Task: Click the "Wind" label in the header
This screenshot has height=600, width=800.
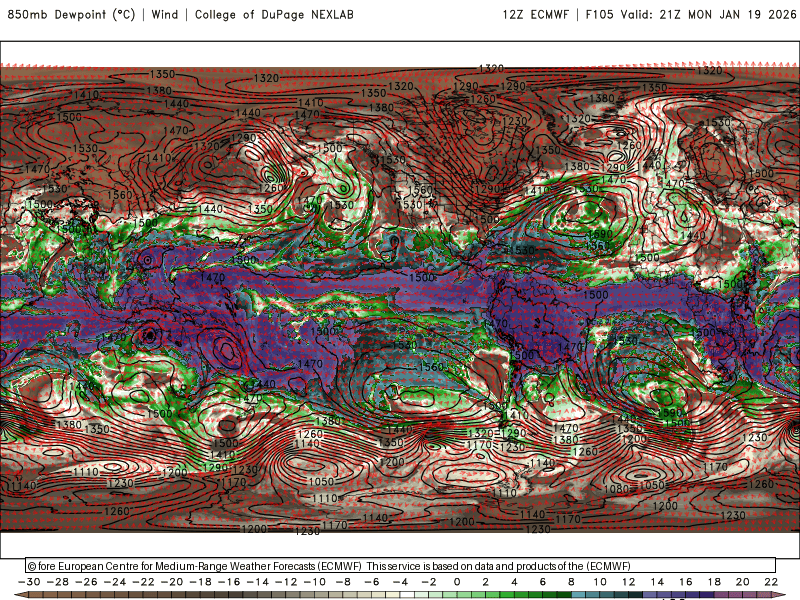Action: coord(165,14)
